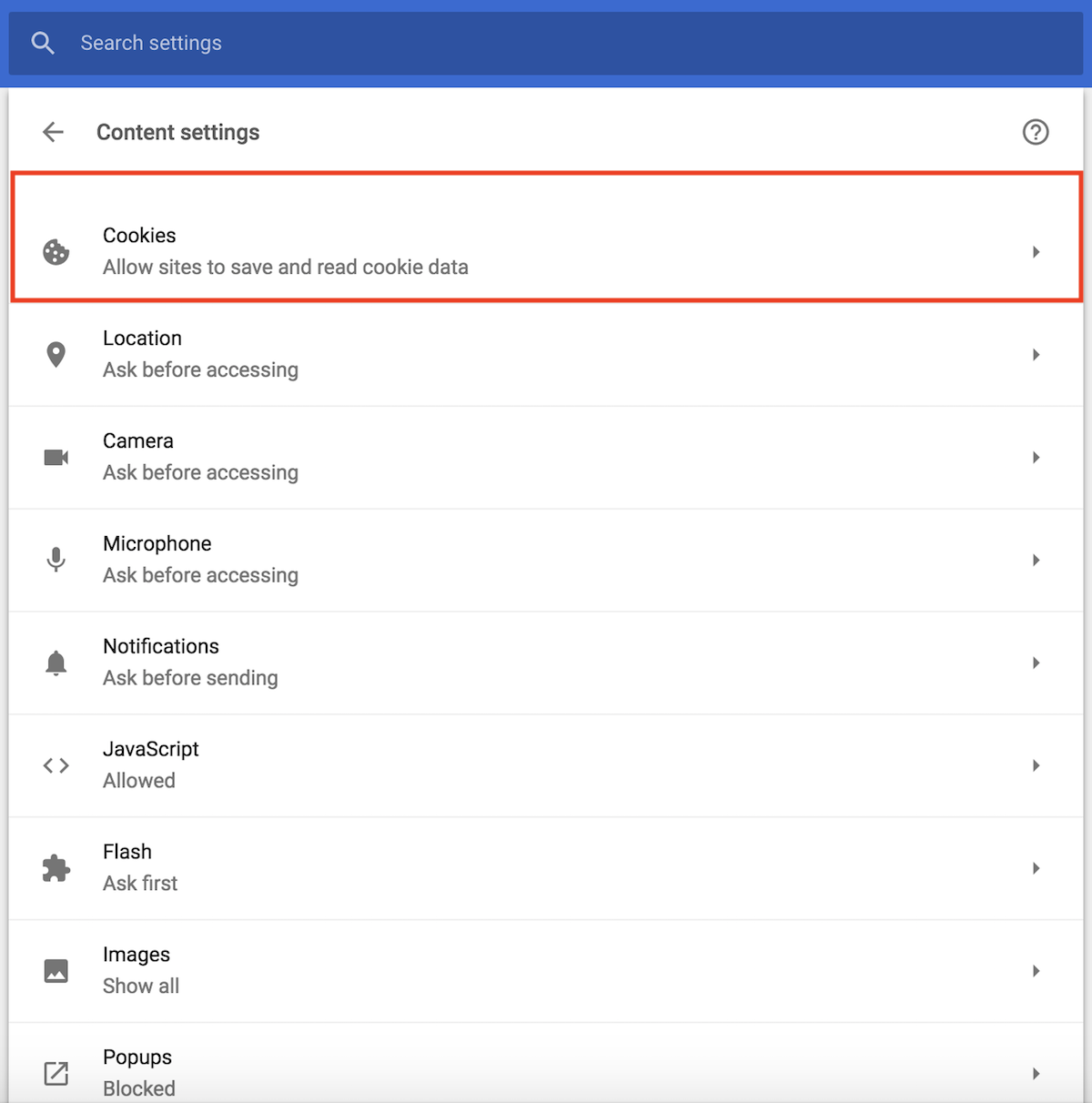1092x1103 pixels.
Task: Click the Popups external window icon
Action: pyautogui.click(x=56, y=1074)
